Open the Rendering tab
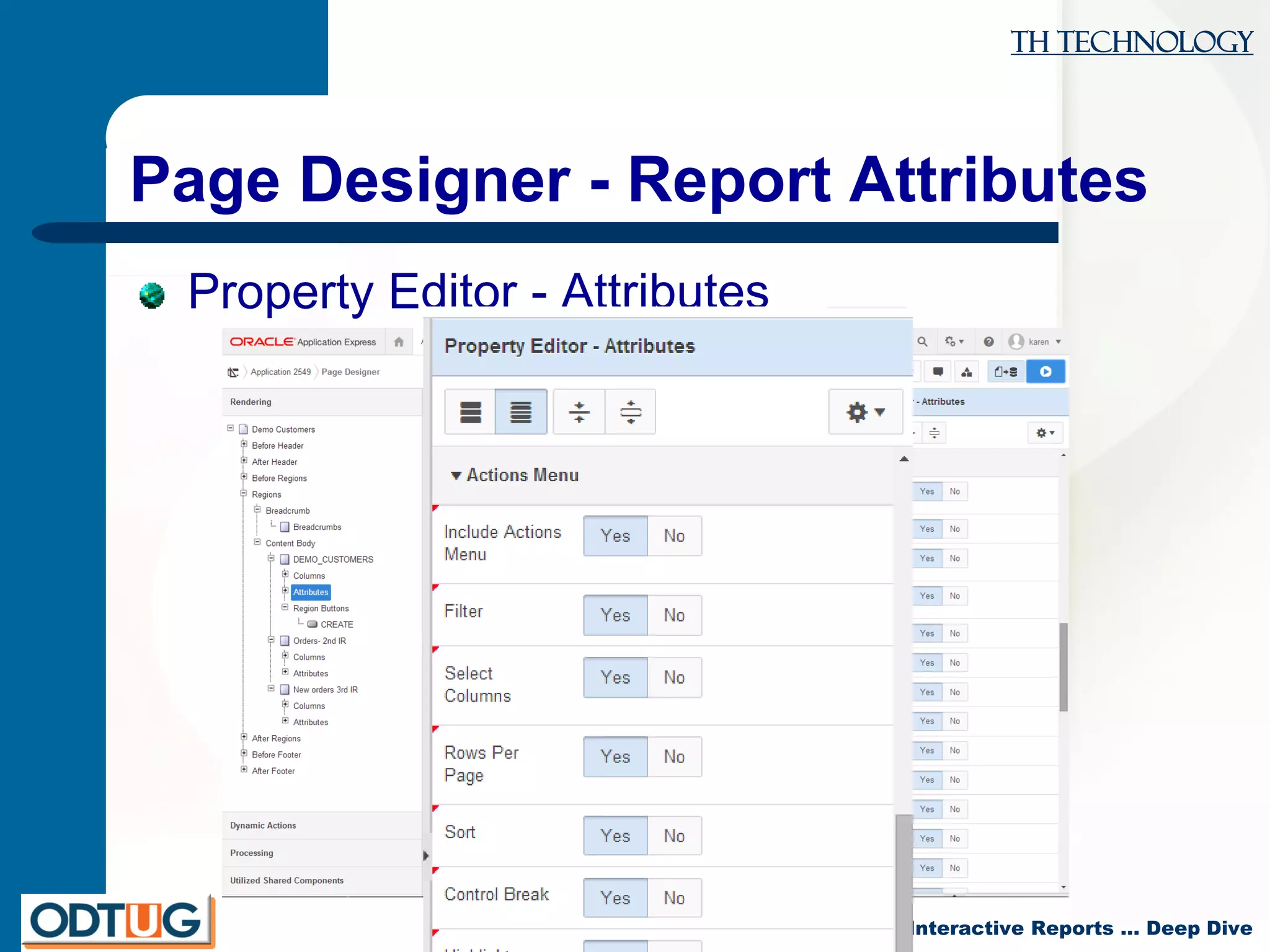 point(322,402)
